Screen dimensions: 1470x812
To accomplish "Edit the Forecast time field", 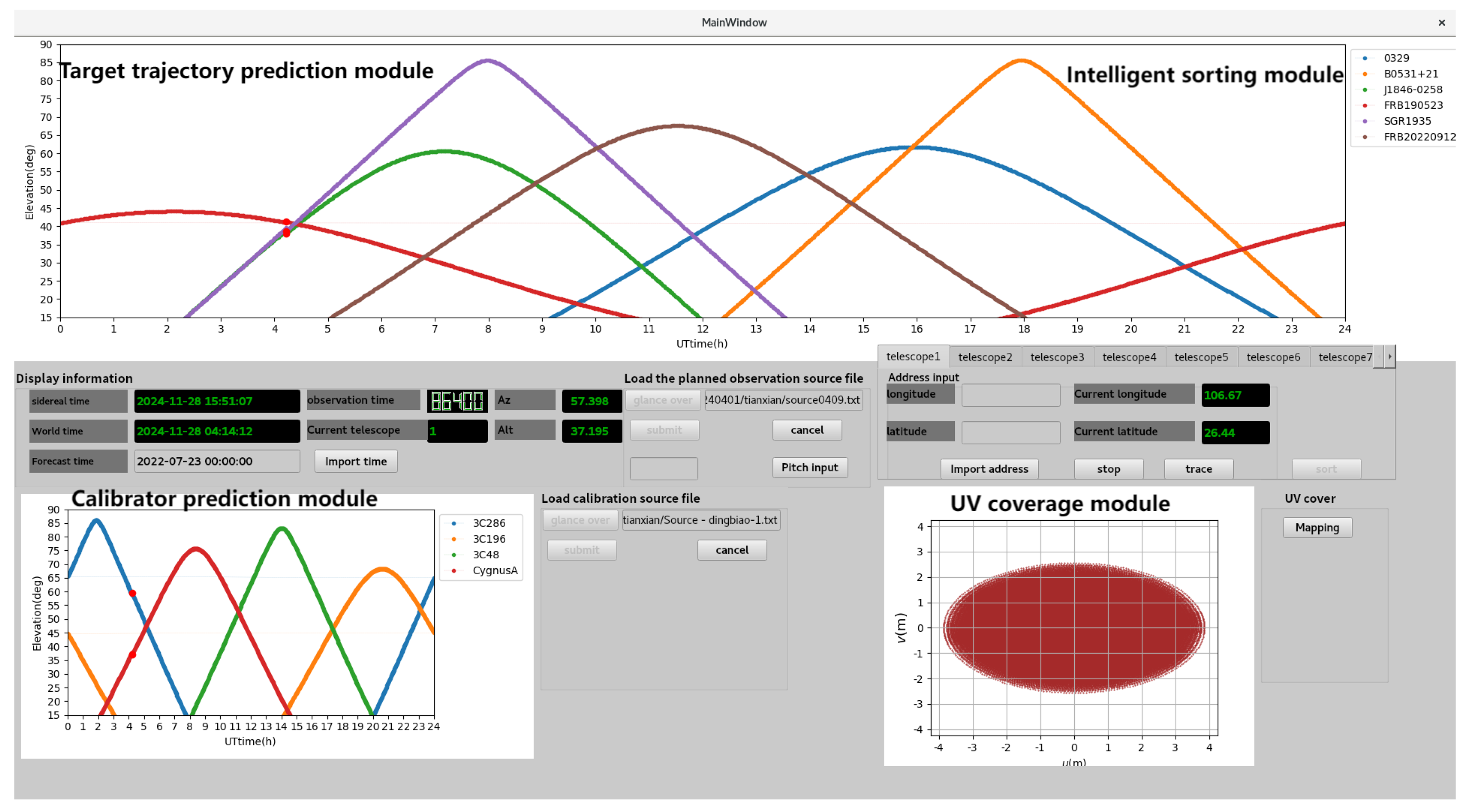I will [x=216, y=461].
